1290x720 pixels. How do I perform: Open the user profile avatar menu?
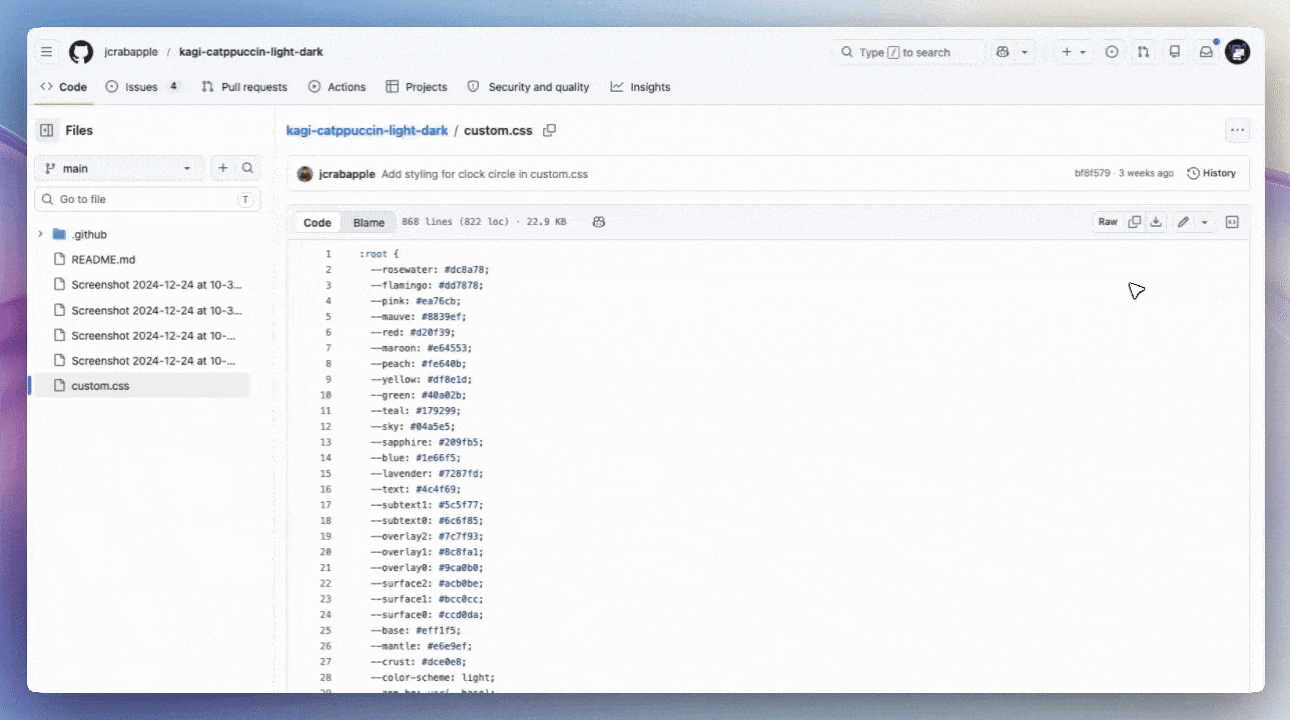[x=1238, y=52]
